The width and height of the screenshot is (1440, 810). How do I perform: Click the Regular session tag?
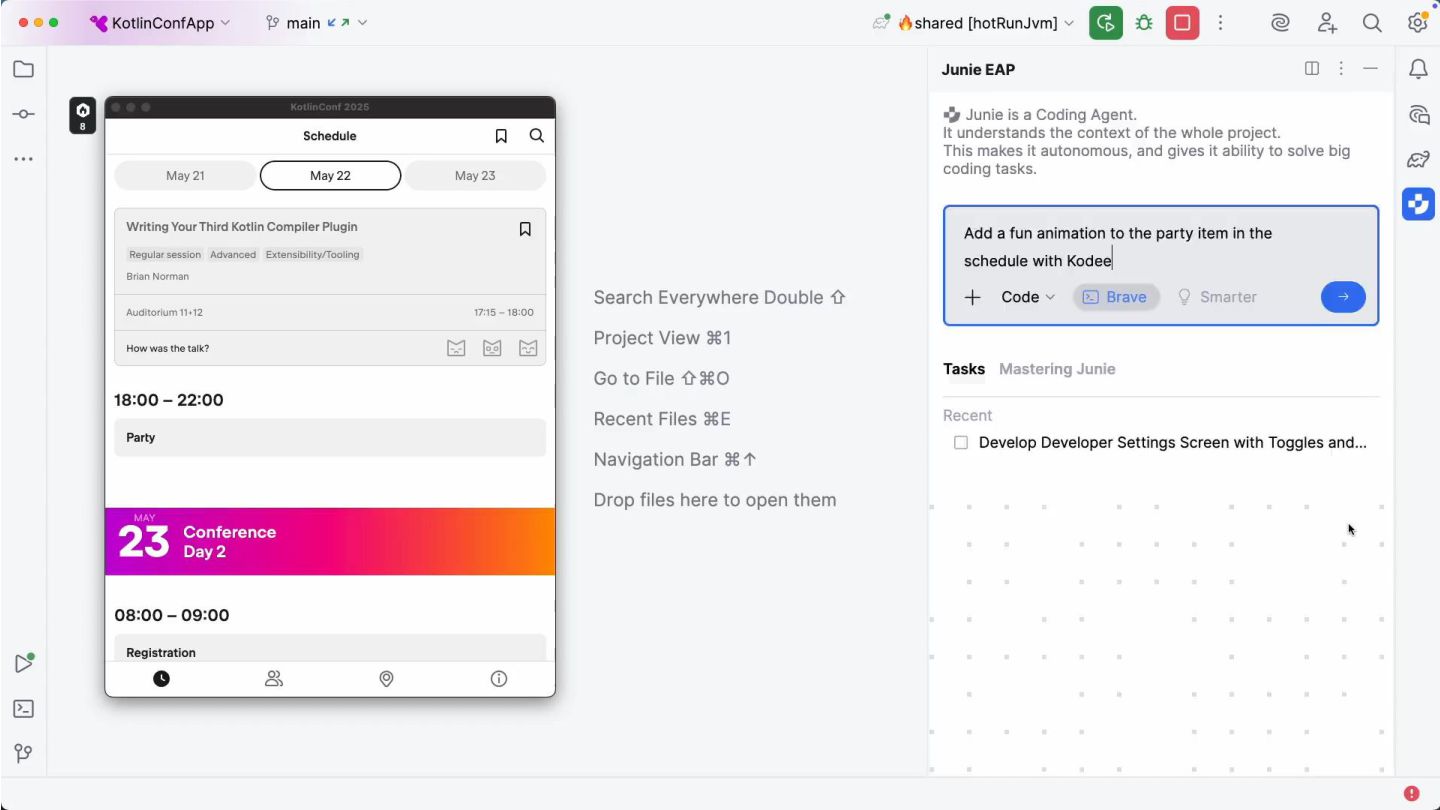[x=165, y=255]
